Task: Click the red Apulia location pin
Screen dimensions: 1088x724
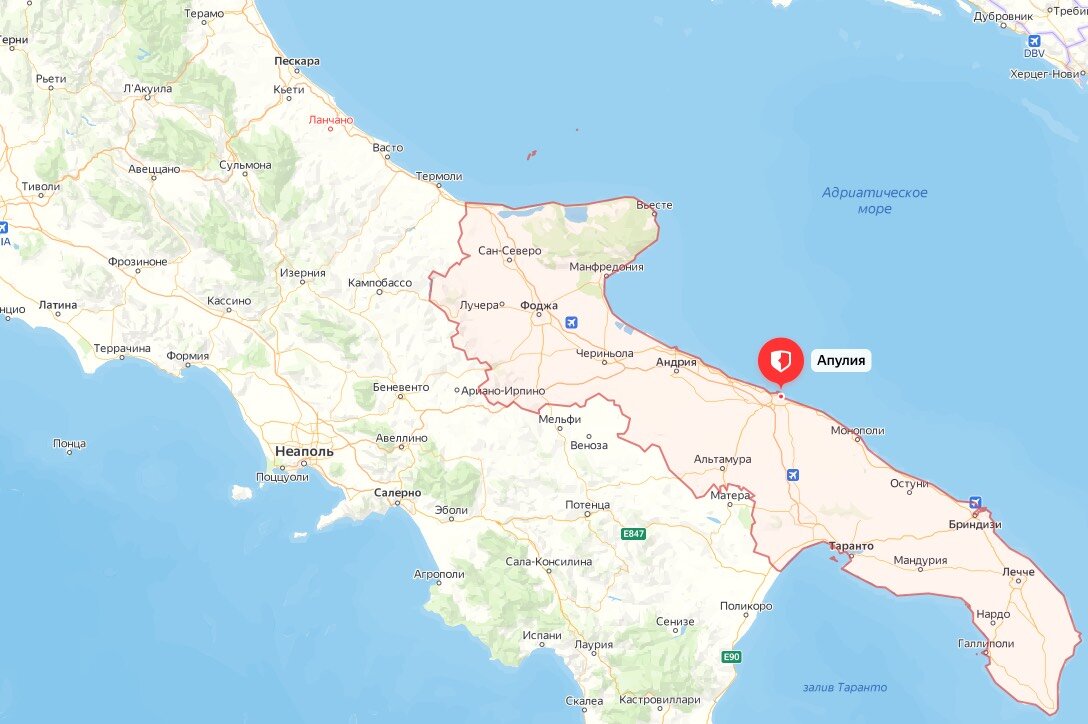Action: [x=781, y=361]
